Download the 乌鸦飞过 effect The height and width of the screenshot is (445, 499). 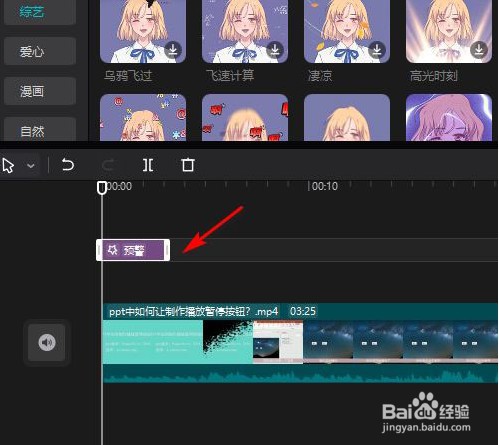[173, 50]
